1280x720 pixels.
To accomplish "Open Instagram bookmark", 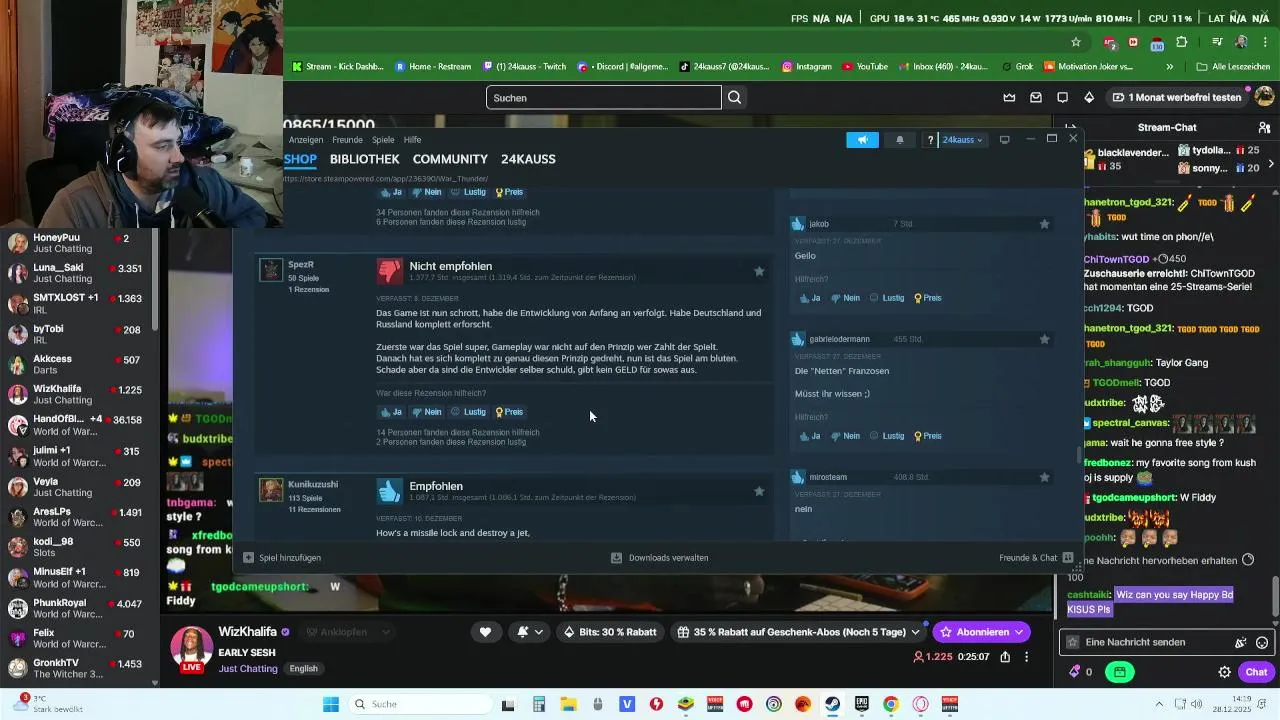I will coord(806,67).
